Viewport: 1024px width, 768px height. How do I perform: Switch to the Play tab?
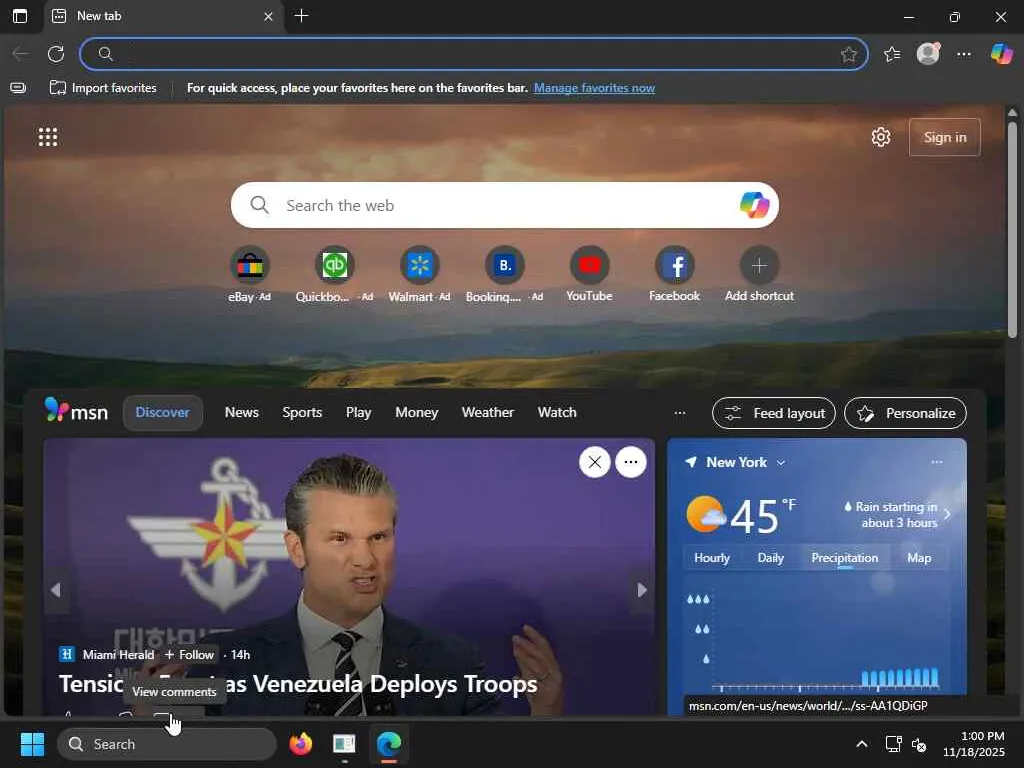tap(359, 413)
